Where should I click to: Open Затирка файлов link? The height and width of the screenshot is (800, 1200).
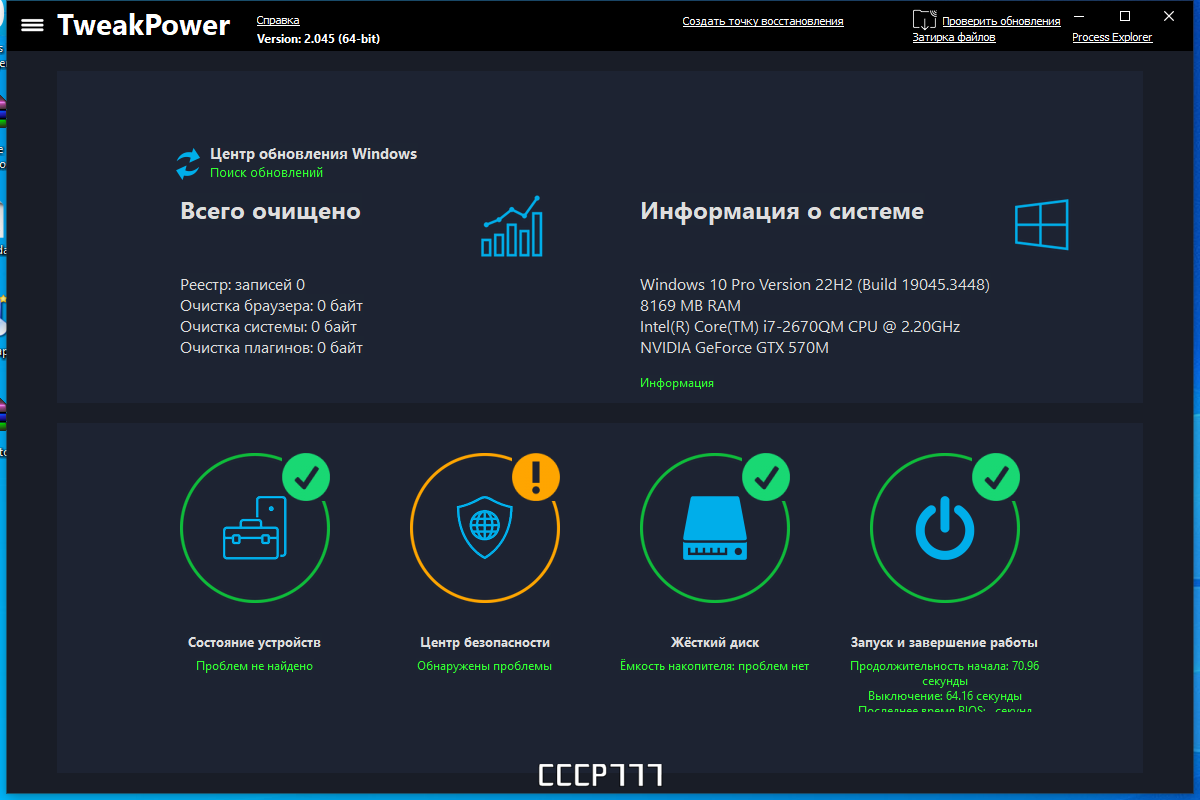pyautogui.click(x=954, y=37)
